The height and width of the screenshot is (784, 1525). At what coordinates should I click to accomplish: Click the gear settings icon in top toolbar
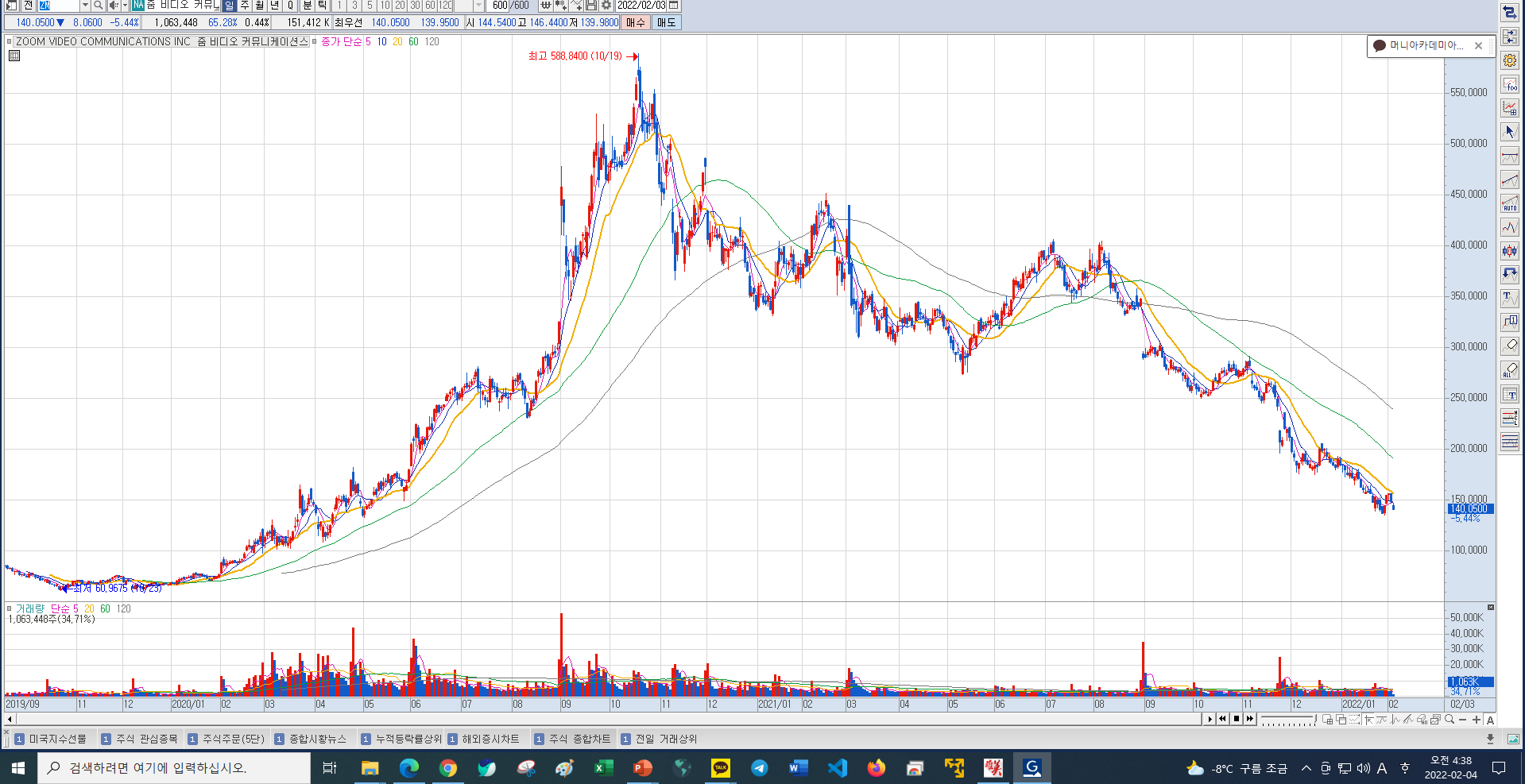click(606, 6)
